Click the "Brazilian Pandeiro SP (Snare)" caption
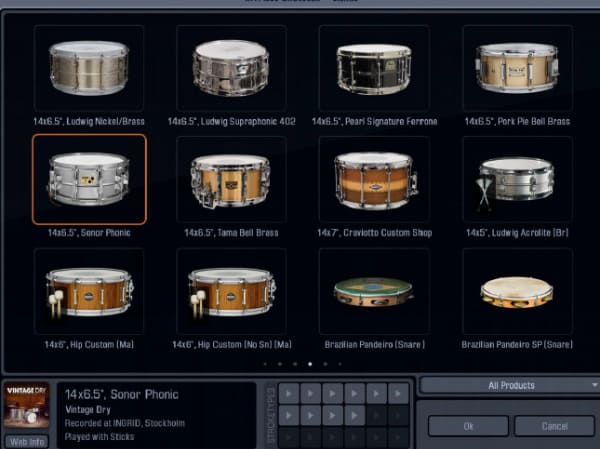 coord(517,345)
